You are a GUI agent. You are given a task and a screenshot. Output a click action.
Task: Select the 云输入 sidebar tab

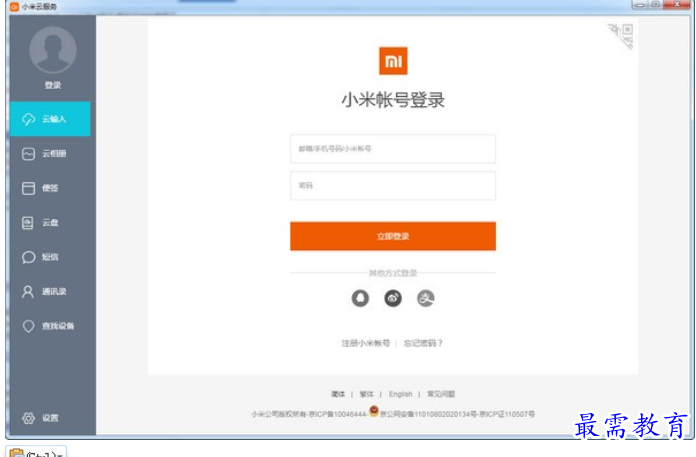[x=50, y=119]
